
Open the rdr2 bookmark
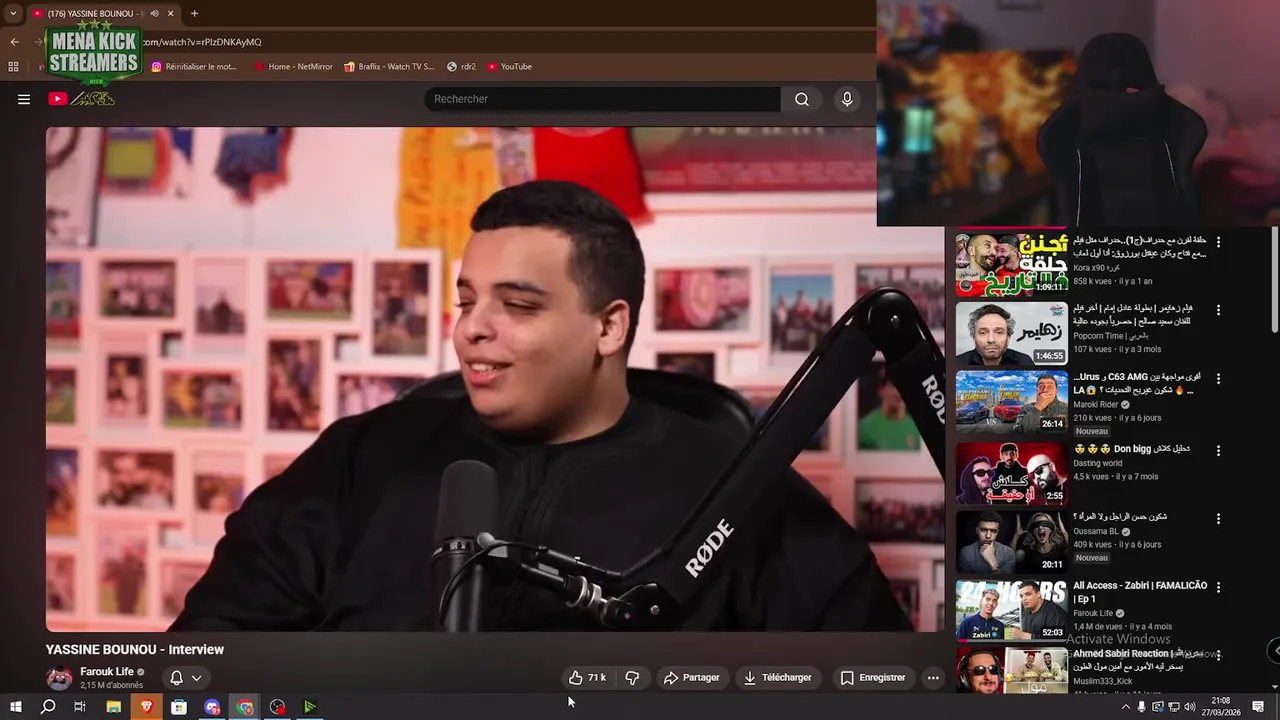[461, 67]
